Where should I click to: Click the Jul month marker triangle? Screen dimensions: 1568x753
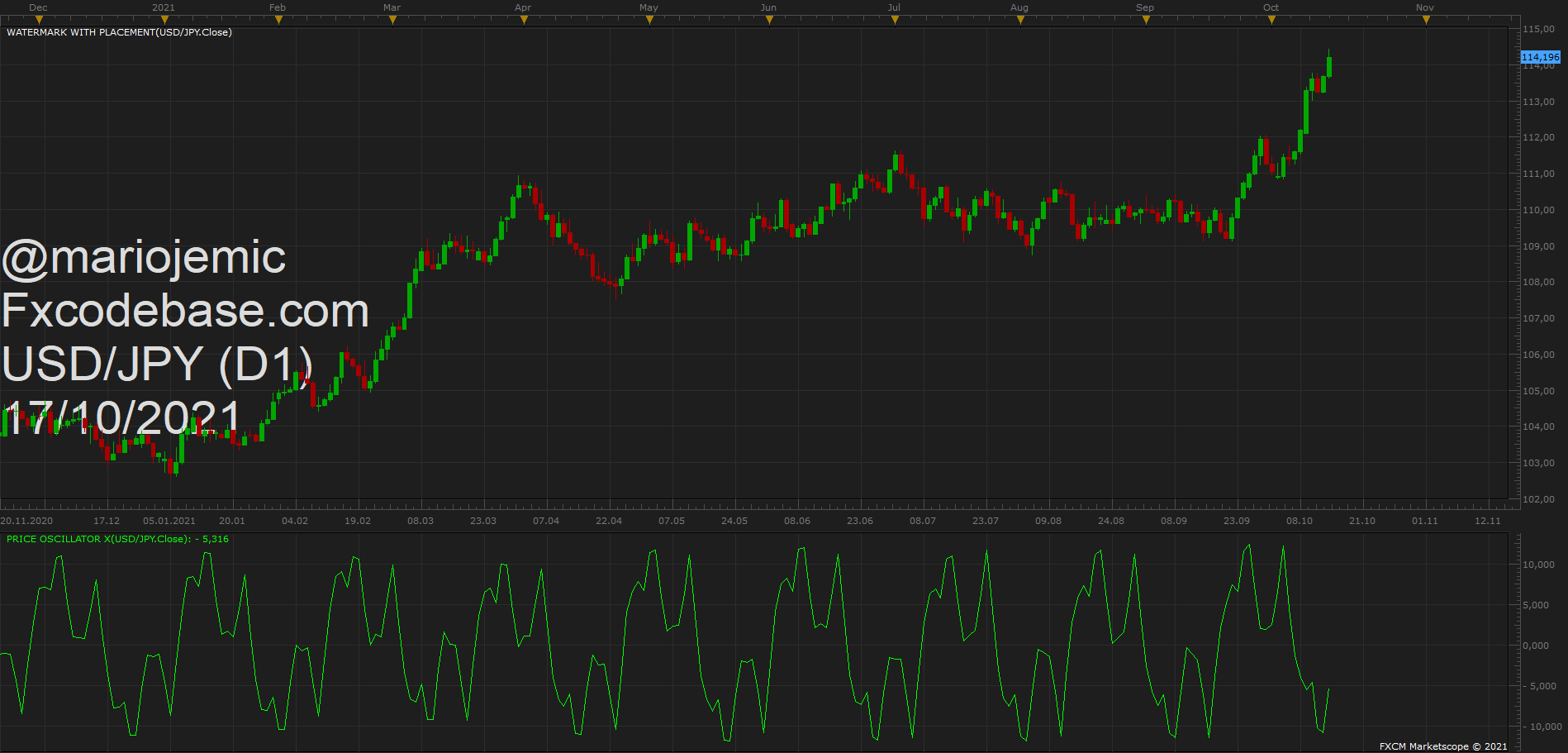point(895,20)
